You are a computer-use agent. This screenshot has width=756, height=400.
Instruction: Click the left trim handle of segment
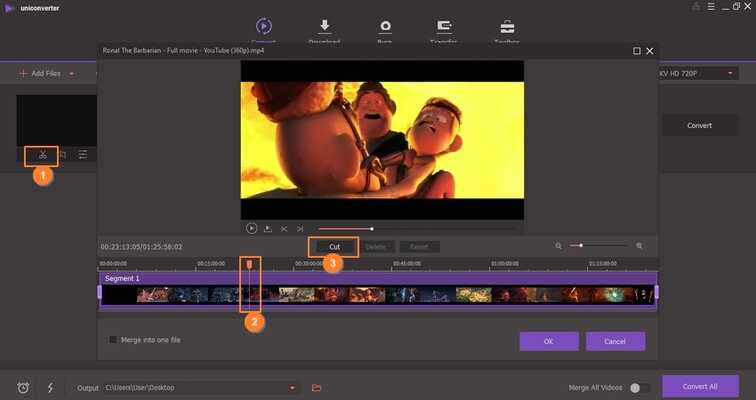coord(100,292)
